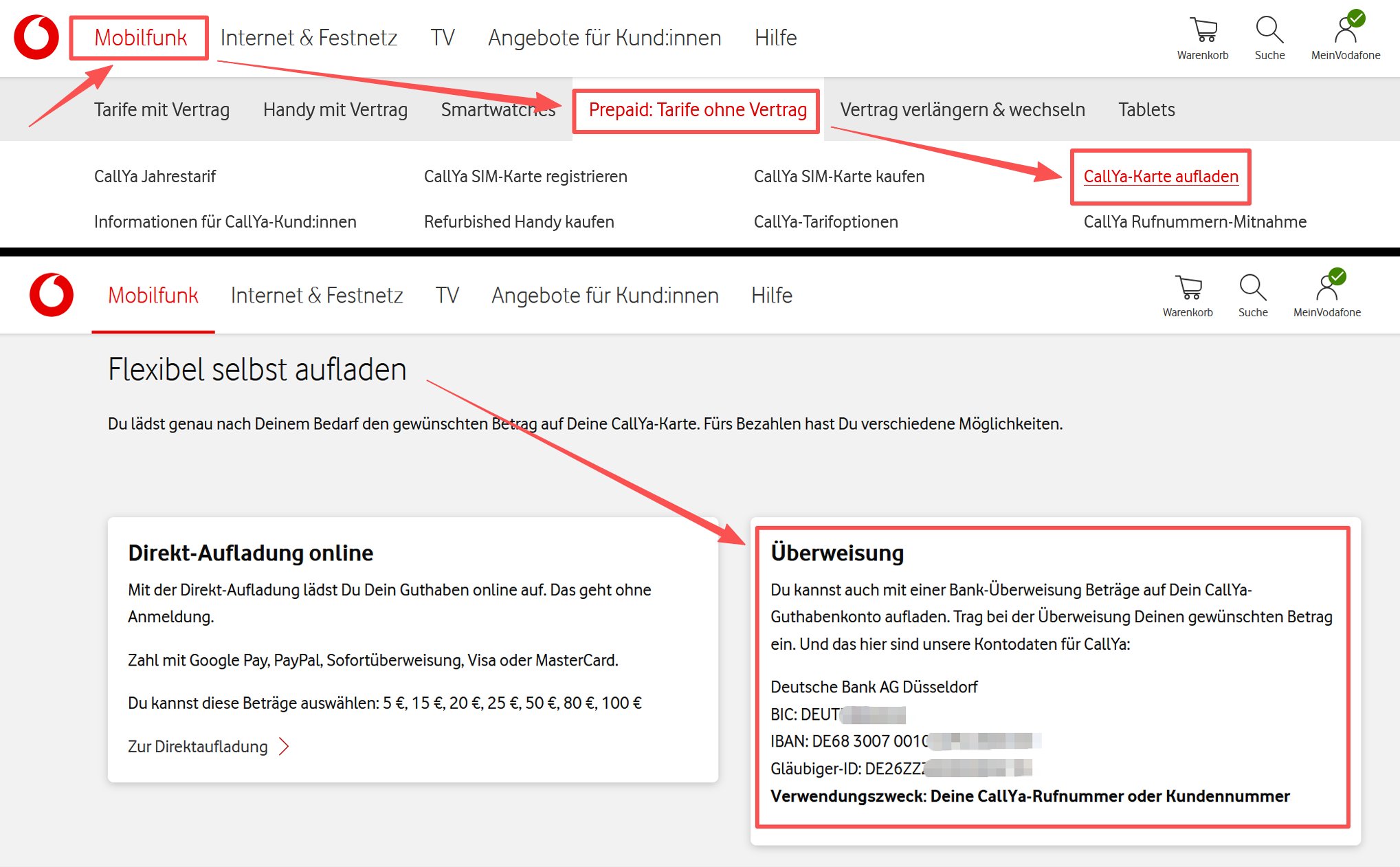
Task: Click the text listing Beträge 5 € to 100 €
Action: coord(385,703)
